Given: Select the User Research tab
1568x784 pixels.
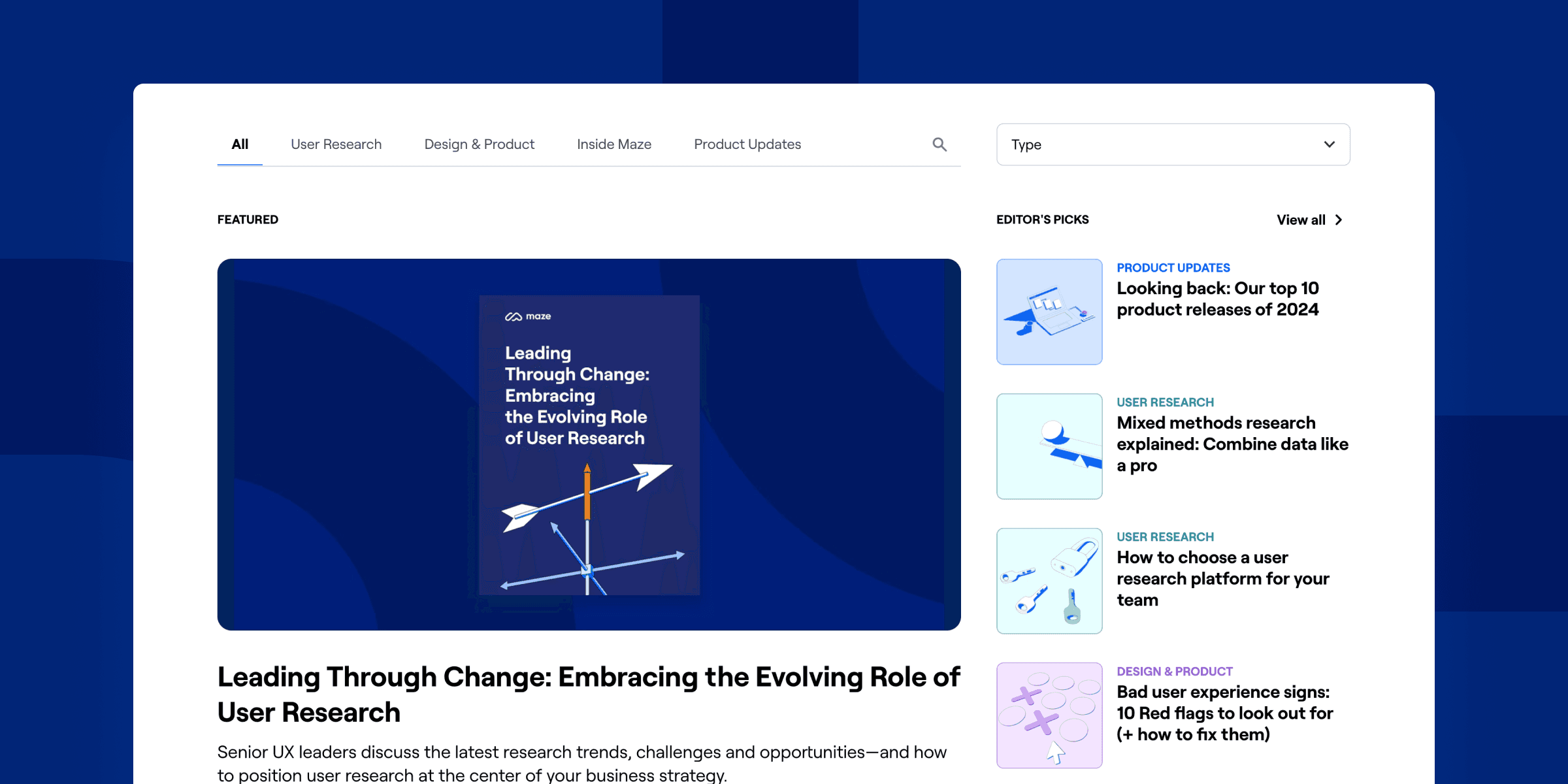Looking at the screenshot, I should click(336, 144).
